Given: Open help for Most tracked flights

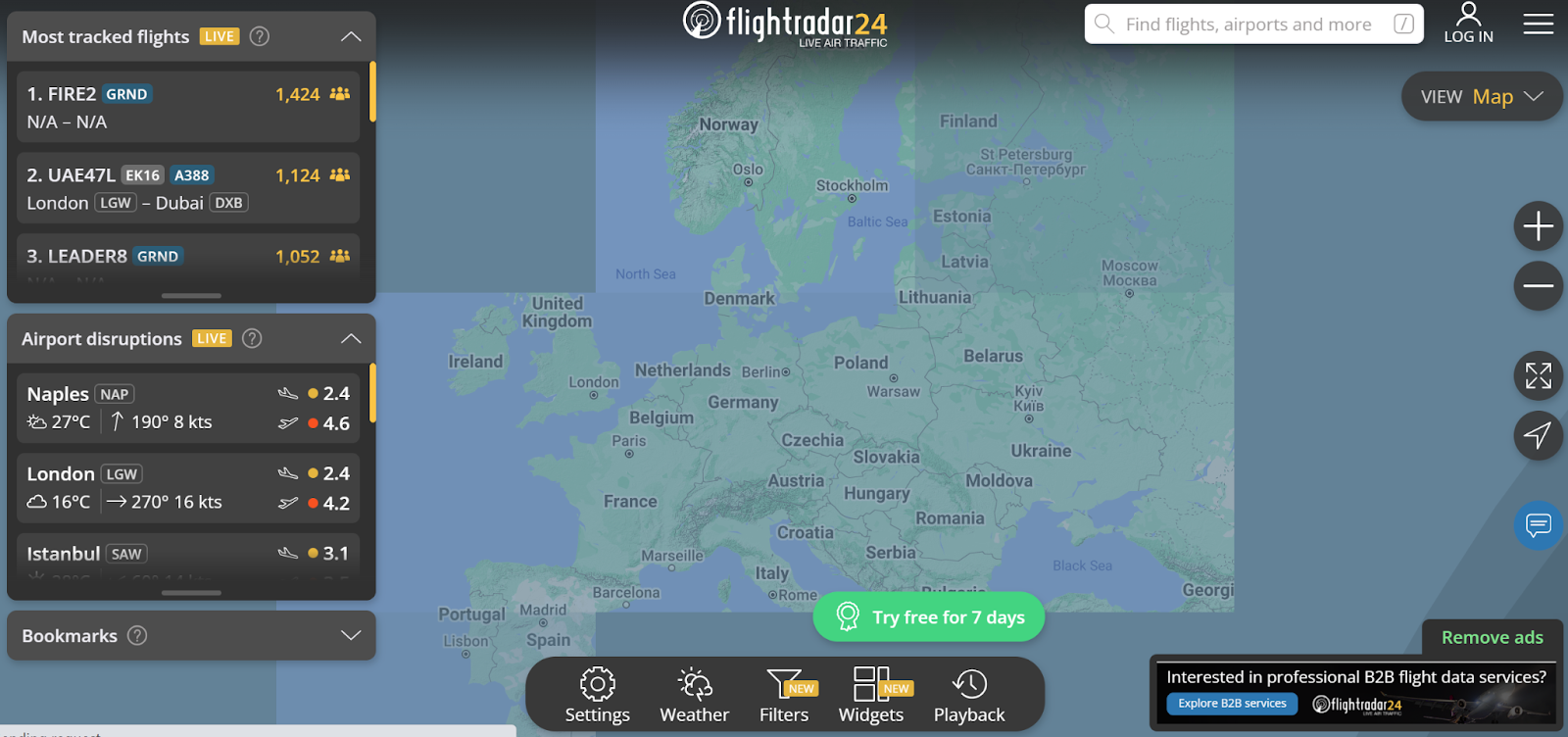Looking at the screenshot, I should click(x=260, y=36).
